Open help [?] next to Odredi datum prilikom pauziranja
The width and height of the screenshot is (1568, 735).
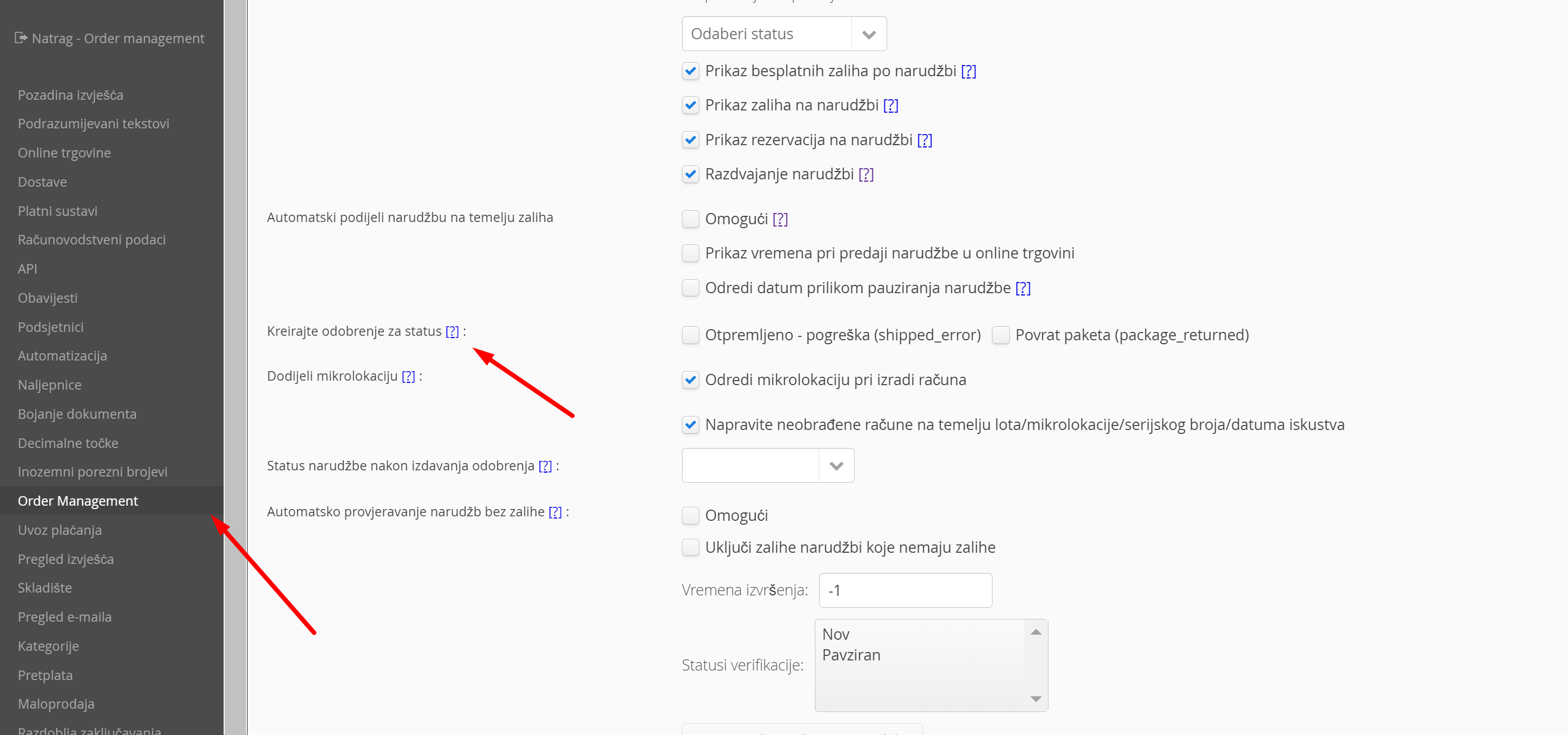[1023, 288]
